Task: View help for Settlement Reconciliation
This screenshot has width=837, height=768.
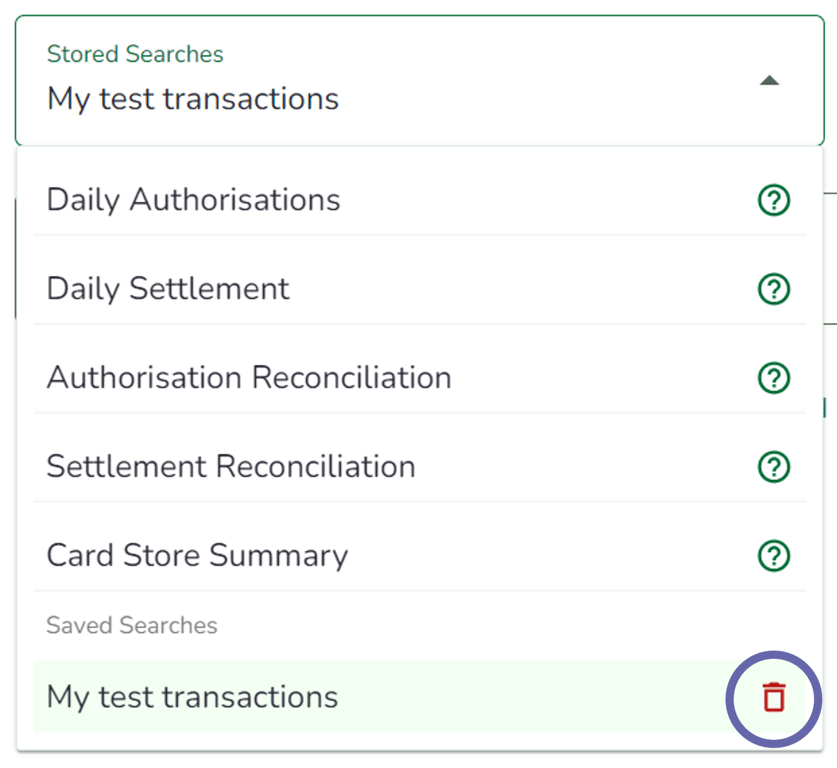Action: coord(773,467)
